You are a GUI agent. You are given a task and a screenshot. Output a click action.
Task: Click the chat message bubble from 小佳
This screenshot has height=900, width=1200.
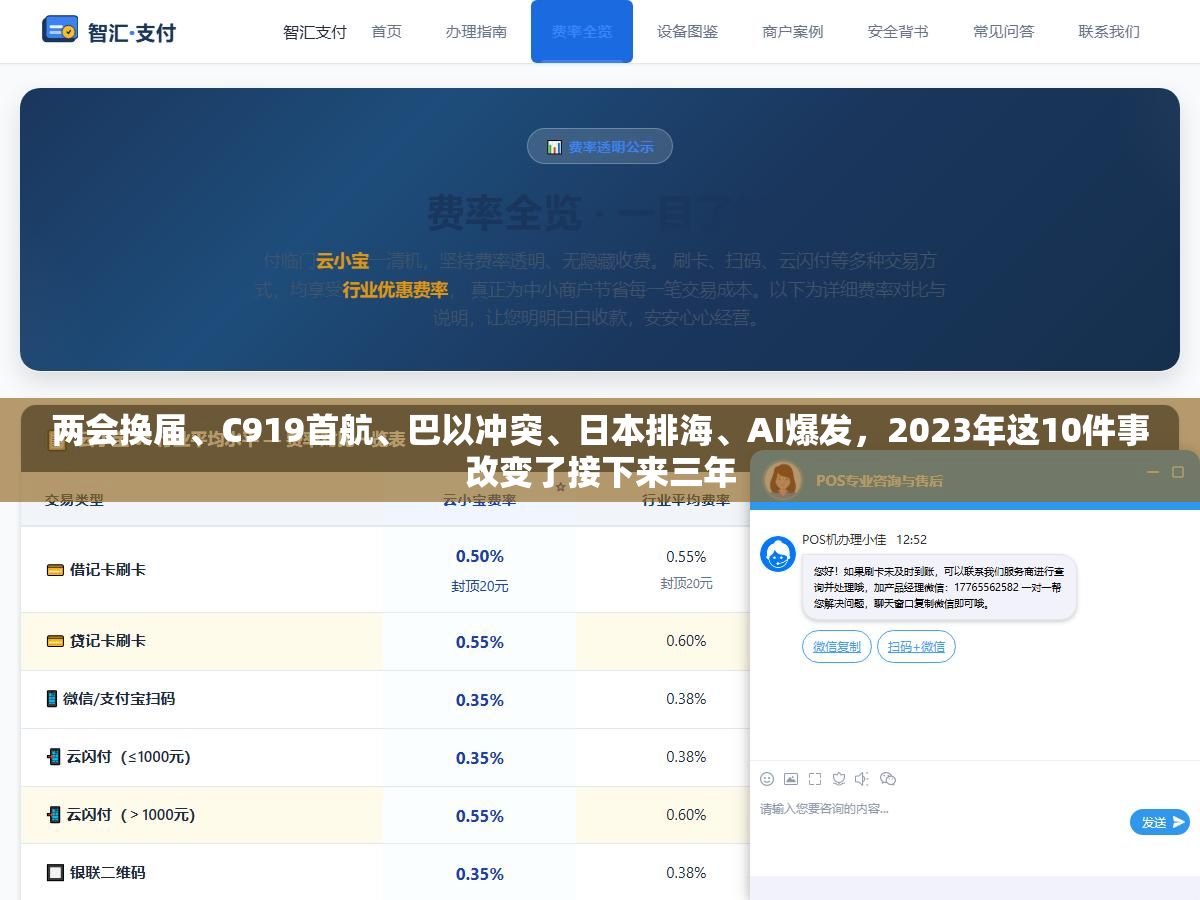[940, 588]
